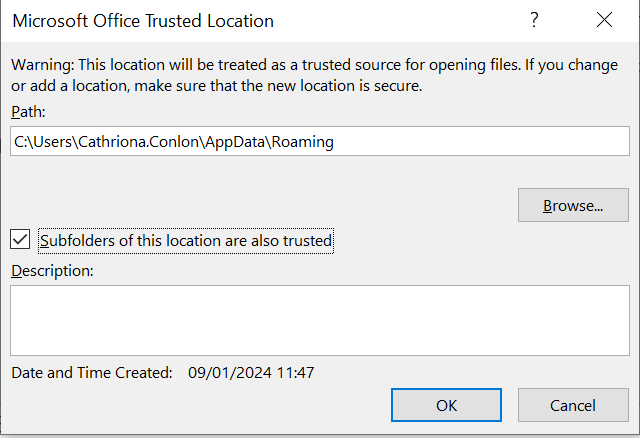The image size is (640, 438).
Task: Focus the Description text box
Action: click(320, 320)
